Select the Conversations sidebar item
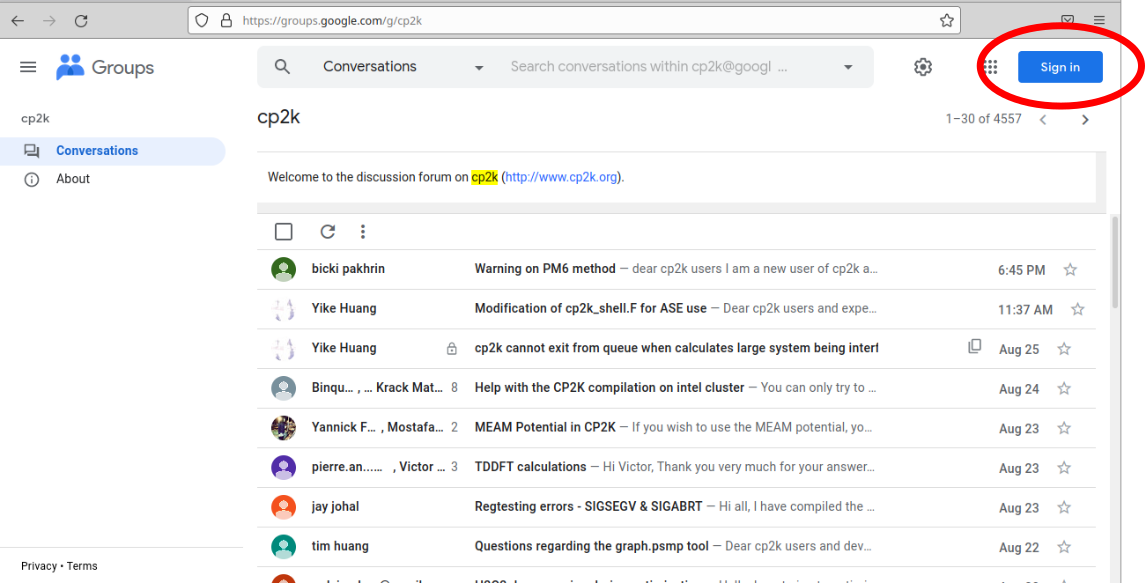The width and height of the screenshot is (1145, 583). 112,151
